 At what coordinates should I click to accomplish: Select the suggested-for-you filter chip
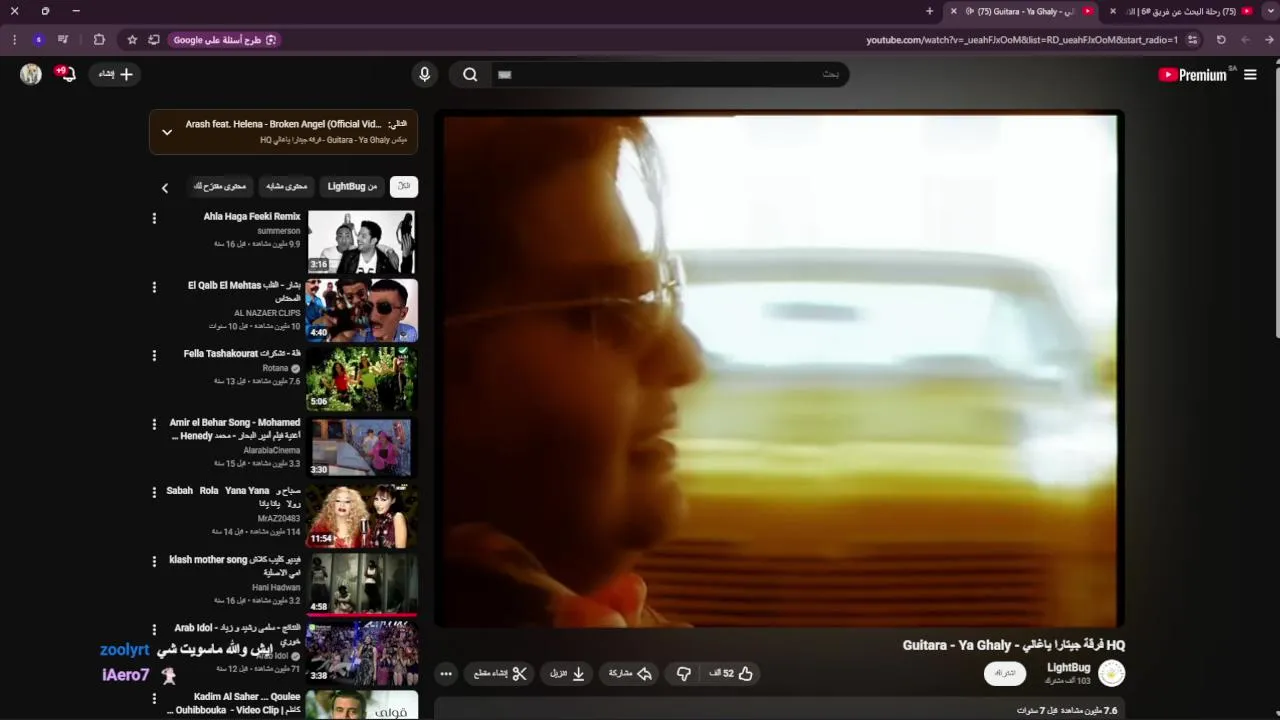220,186
